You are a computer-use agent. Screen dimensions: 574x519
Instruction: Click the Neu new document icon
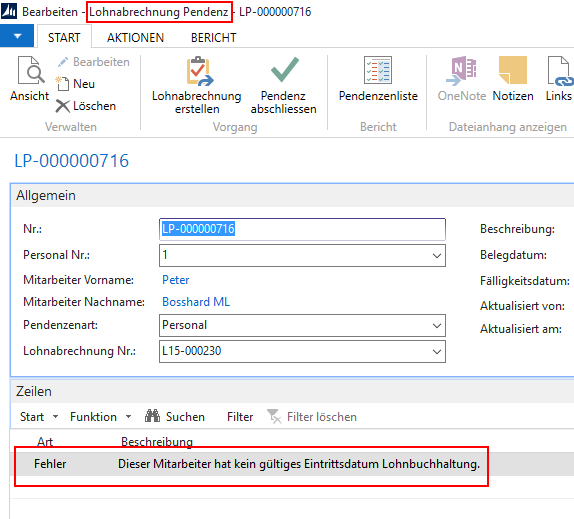click(62, 83)
